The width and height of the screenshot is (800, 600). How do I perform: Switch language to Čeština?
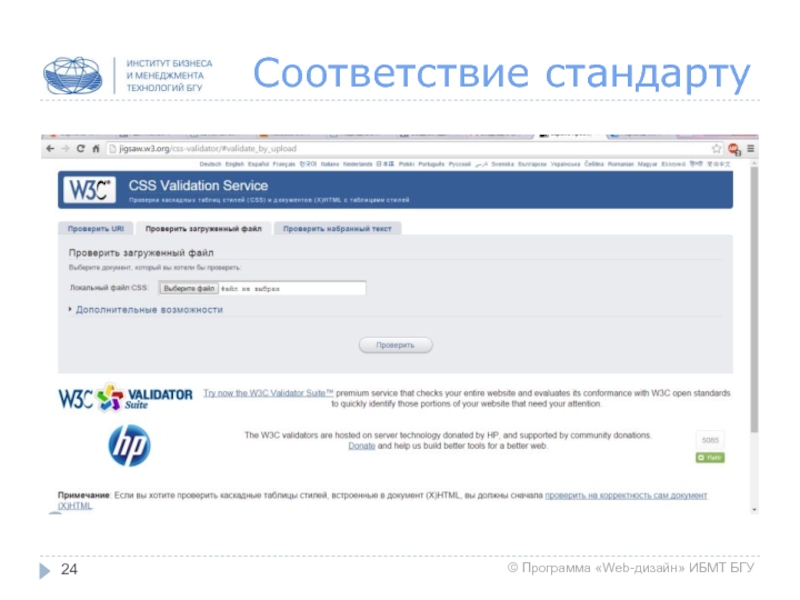click(x=594, y=164)
